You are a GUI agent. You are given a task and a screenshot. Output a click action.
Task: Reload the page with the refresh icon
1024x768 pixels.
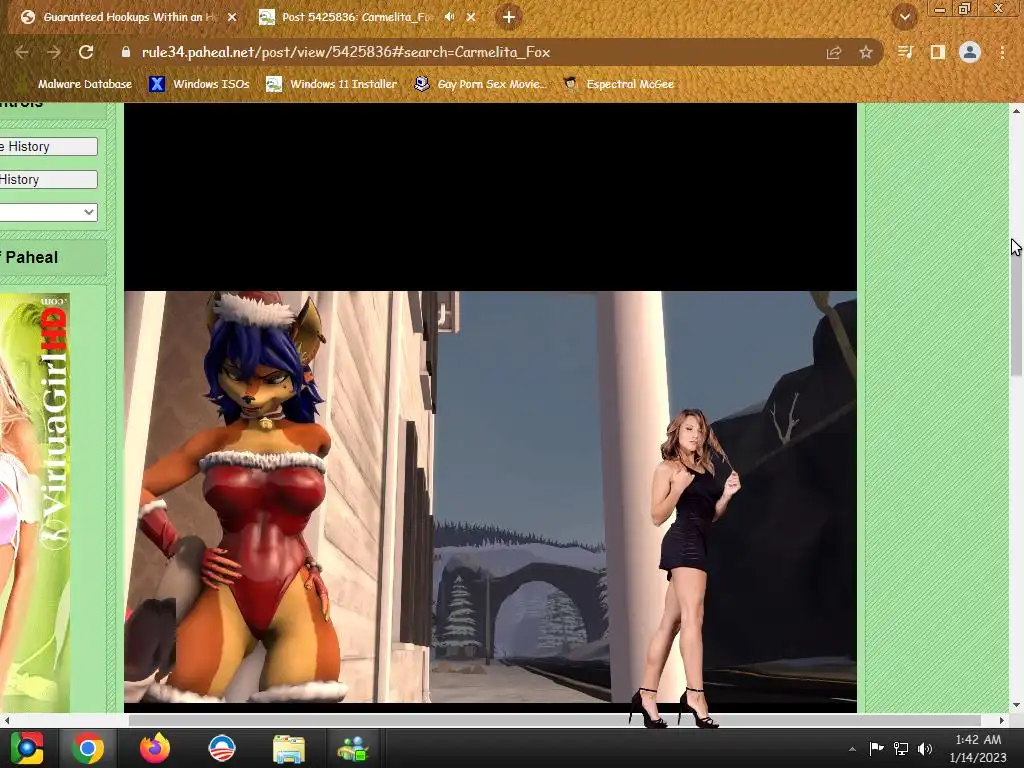pos(86,52)
